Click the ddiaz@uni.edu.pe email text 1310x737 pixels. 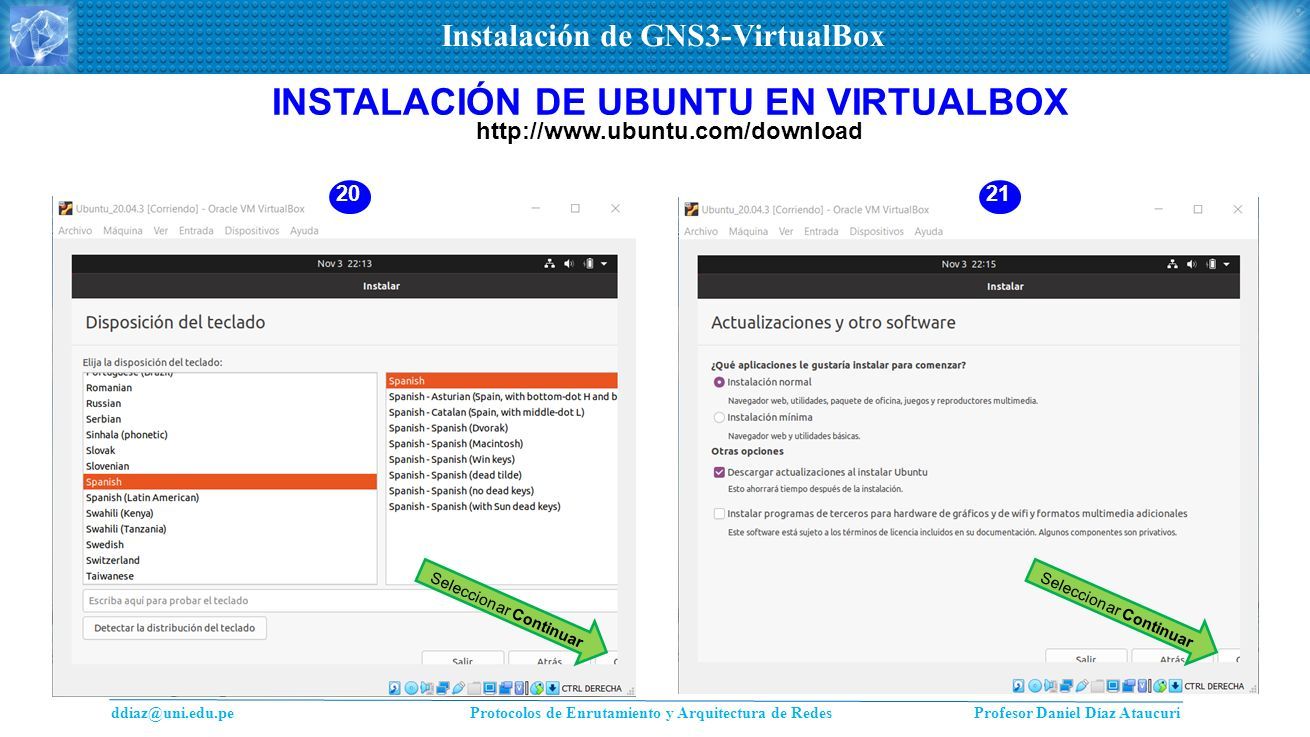172,713
